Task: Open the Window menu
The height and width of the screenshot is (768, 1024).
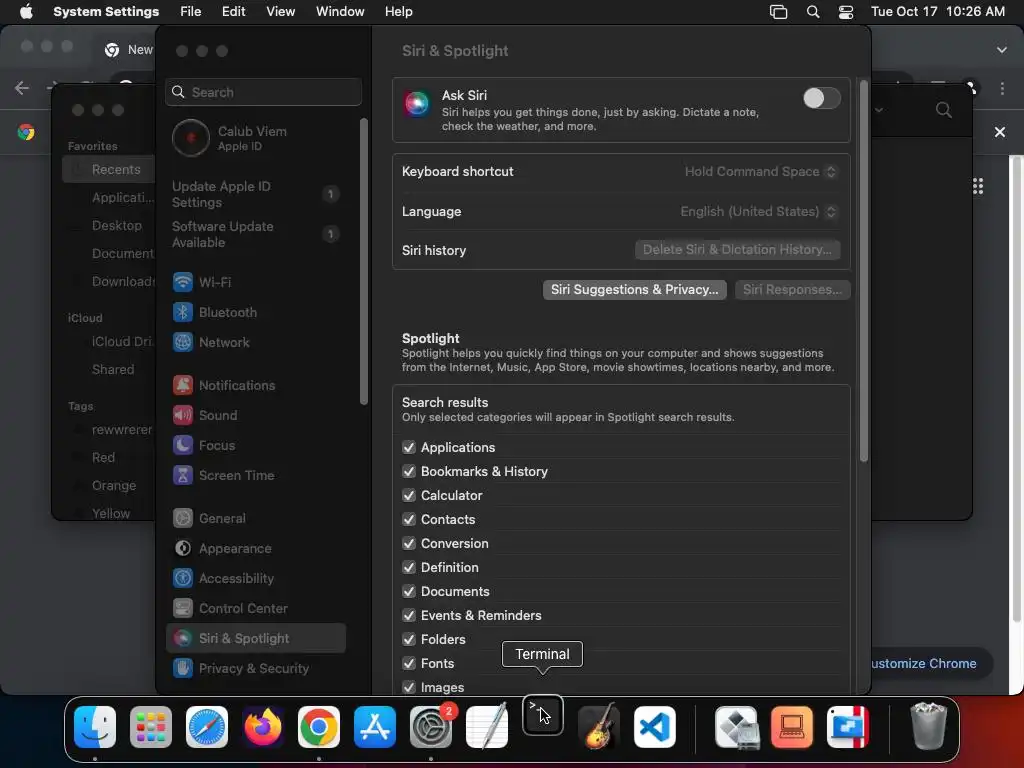Action: point(340,12)
